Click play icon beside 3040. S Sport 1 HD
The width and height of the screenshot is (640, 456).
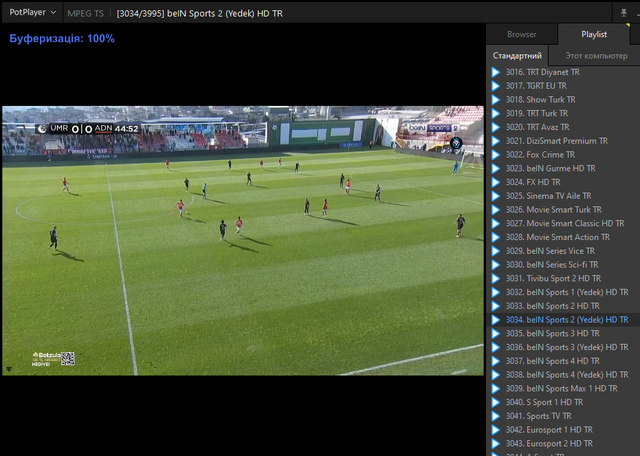[x=496, y=403]
